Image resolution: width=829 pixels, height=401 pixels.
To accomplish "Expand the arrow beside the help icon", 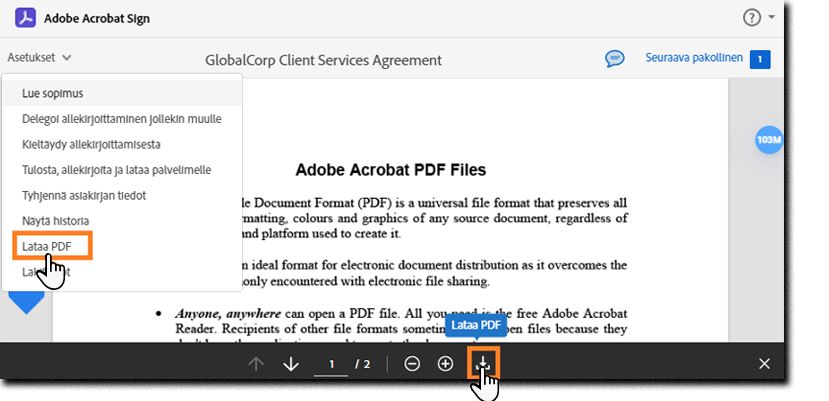I will (x=771, y=17).
